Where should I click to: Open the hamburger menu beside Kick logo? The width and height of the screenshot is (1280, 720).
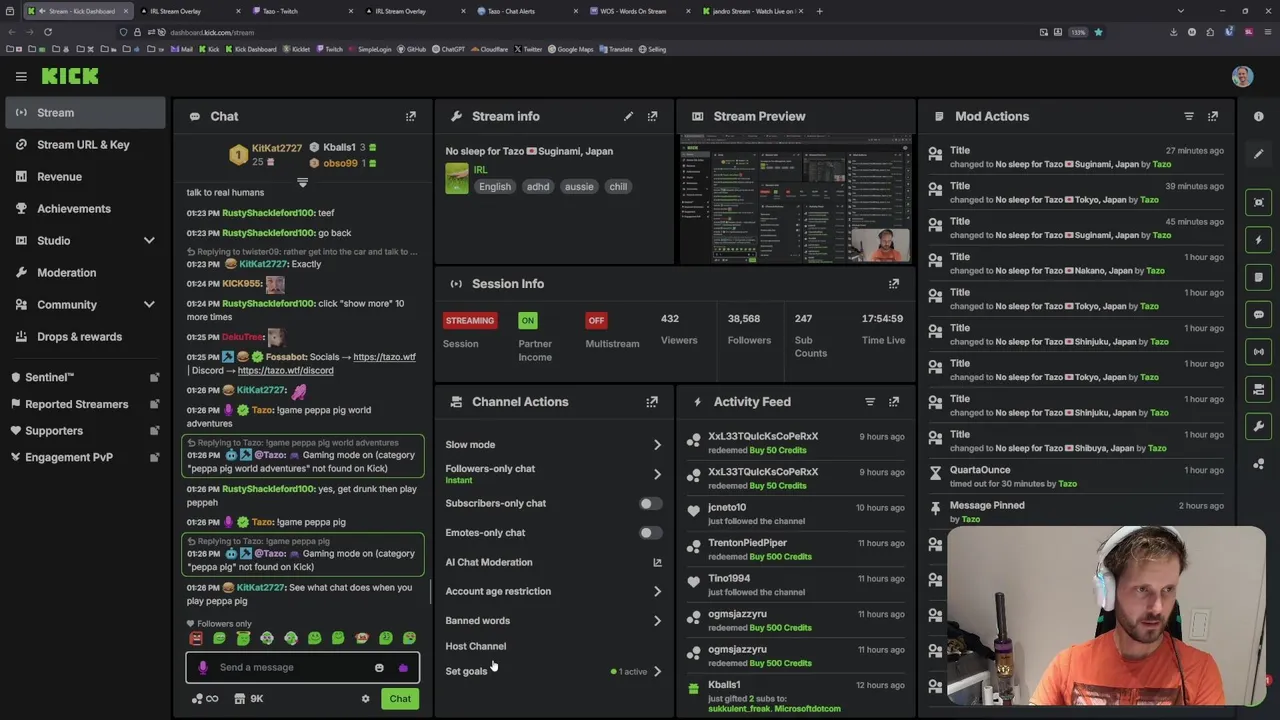21,76
